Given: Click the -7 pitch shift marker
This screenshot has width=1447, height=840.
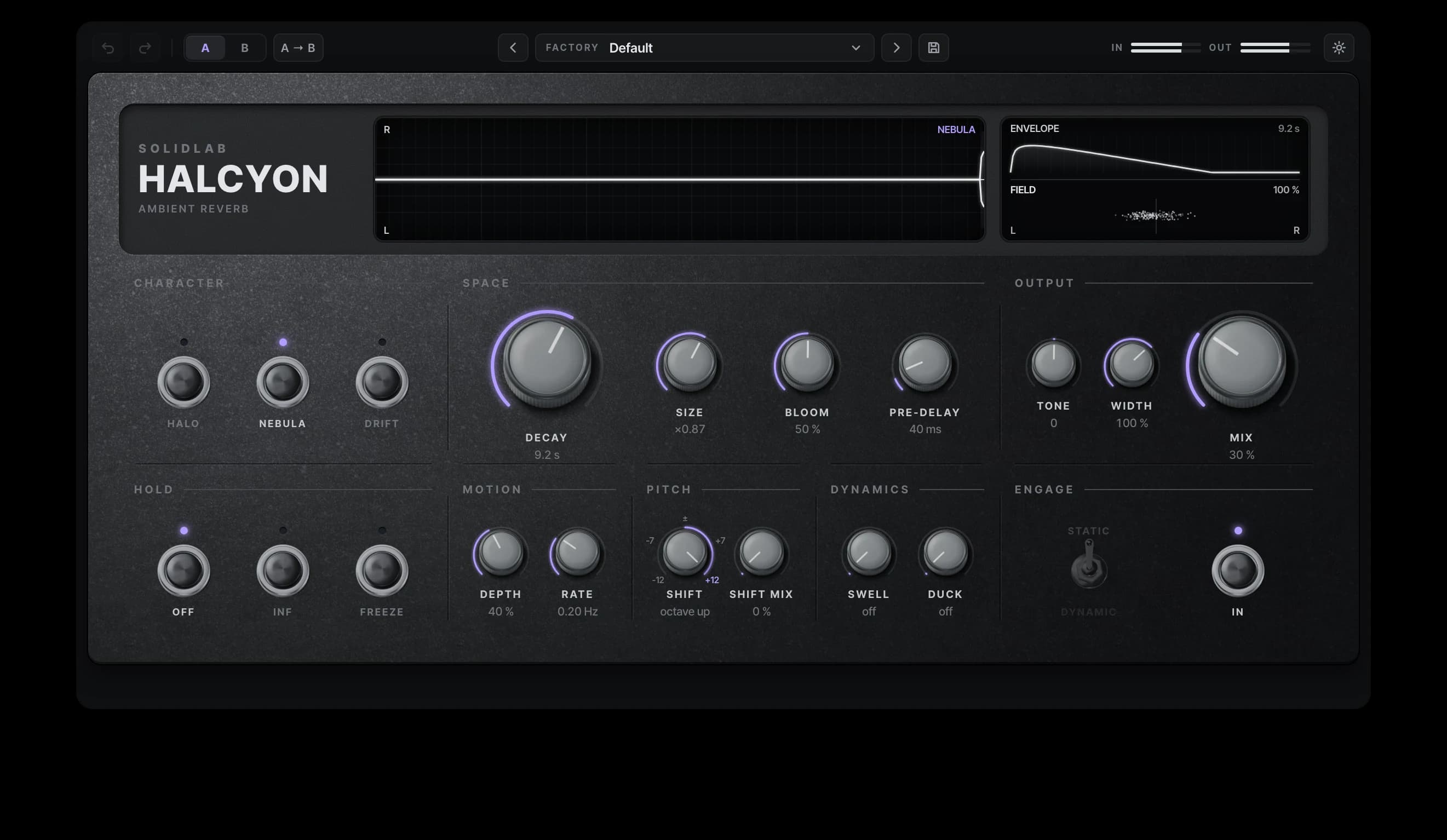Looking at the screenshot, I should pyautogui.click(x=650, y=540).
